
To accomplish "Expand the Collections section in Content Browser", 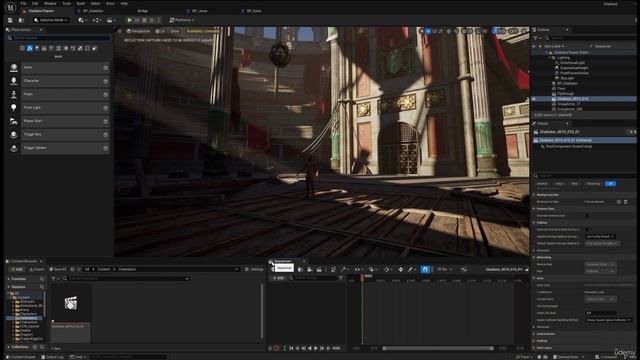I will (9, 347).
